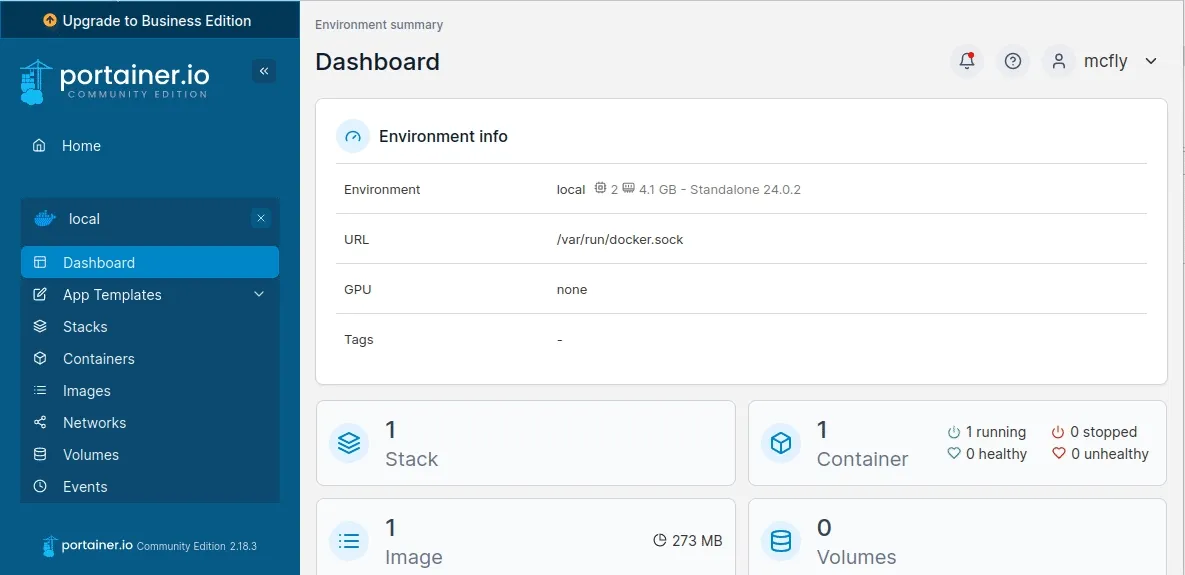Image resolution: width=1185 pixels, height=575 pixels.
Task: Click the Environment info gauge icon
Action: 353,136
